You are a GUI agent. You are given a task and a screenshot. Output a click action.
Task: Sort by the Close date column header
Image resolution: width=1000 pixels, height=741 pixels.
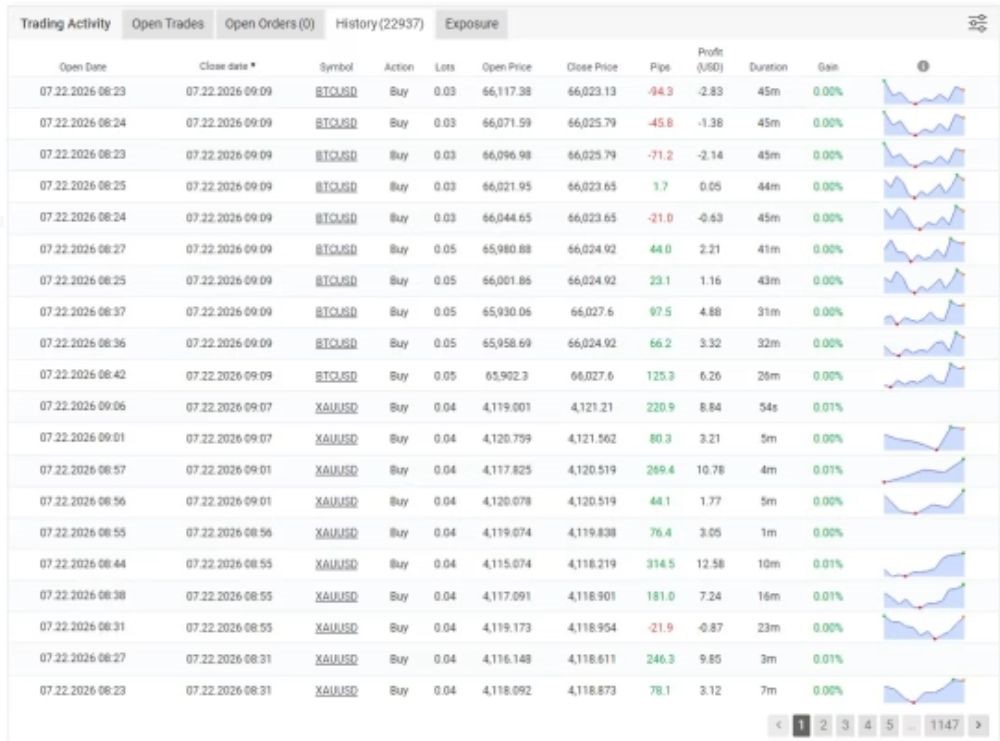(x=227, y=66)
